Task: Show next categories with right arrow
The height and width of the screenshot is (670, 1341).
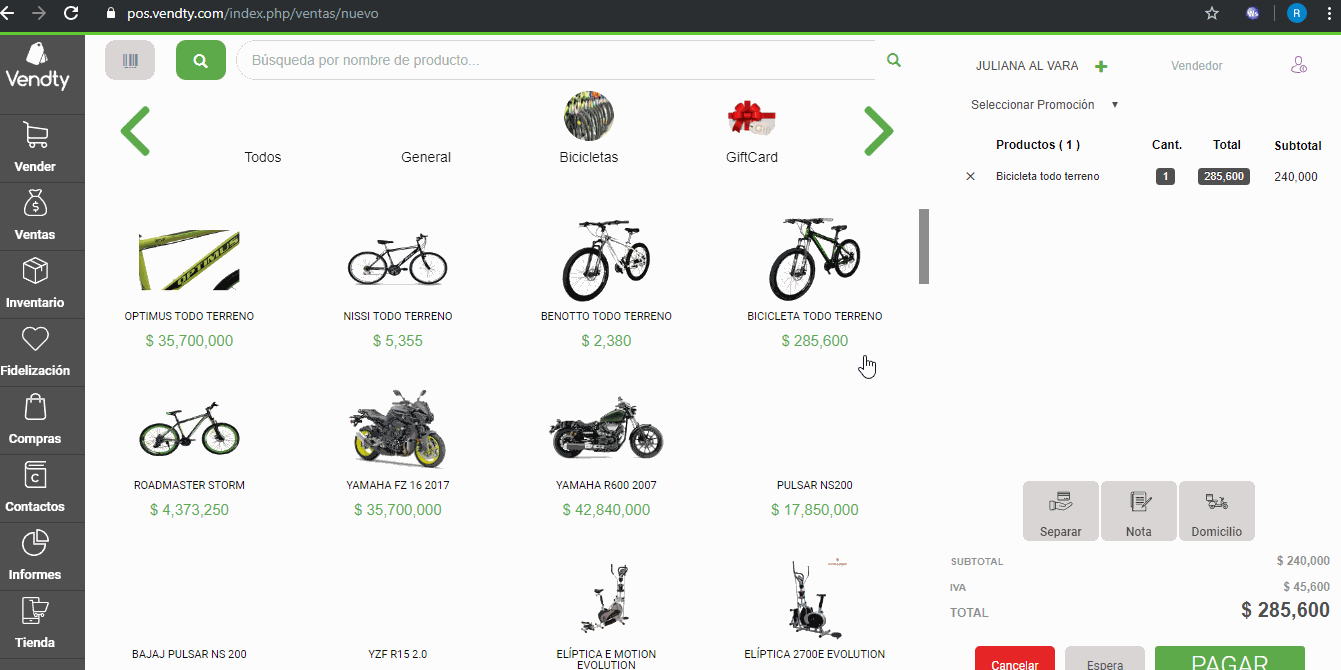Action: [878, 131]
